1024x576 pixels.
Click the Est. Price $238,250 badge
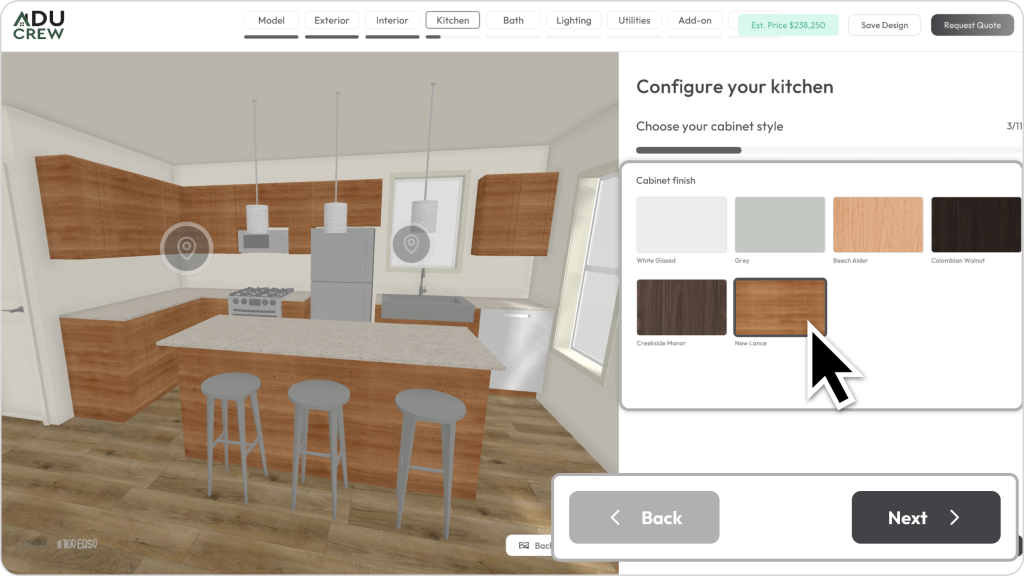click(x=788, y=25)
